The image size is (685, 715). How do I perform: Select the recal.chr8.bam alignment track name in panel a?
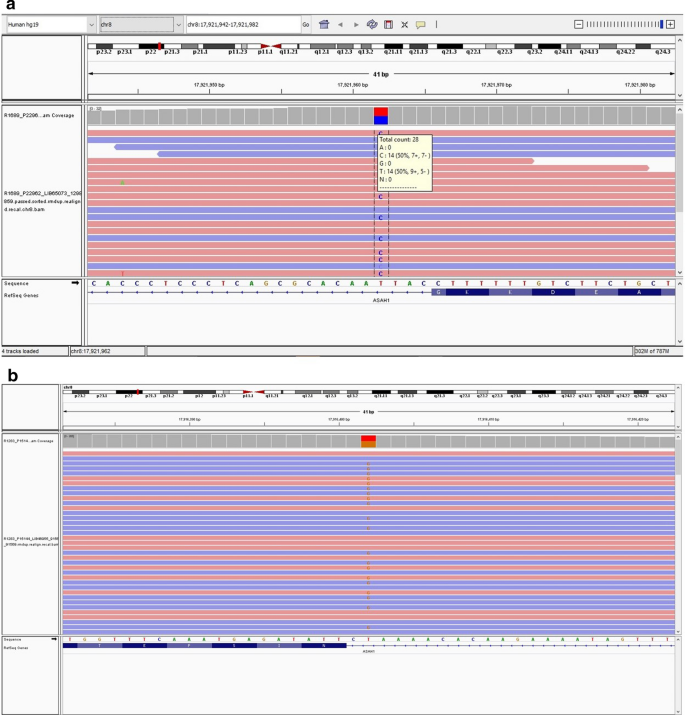tap(42, 201)
